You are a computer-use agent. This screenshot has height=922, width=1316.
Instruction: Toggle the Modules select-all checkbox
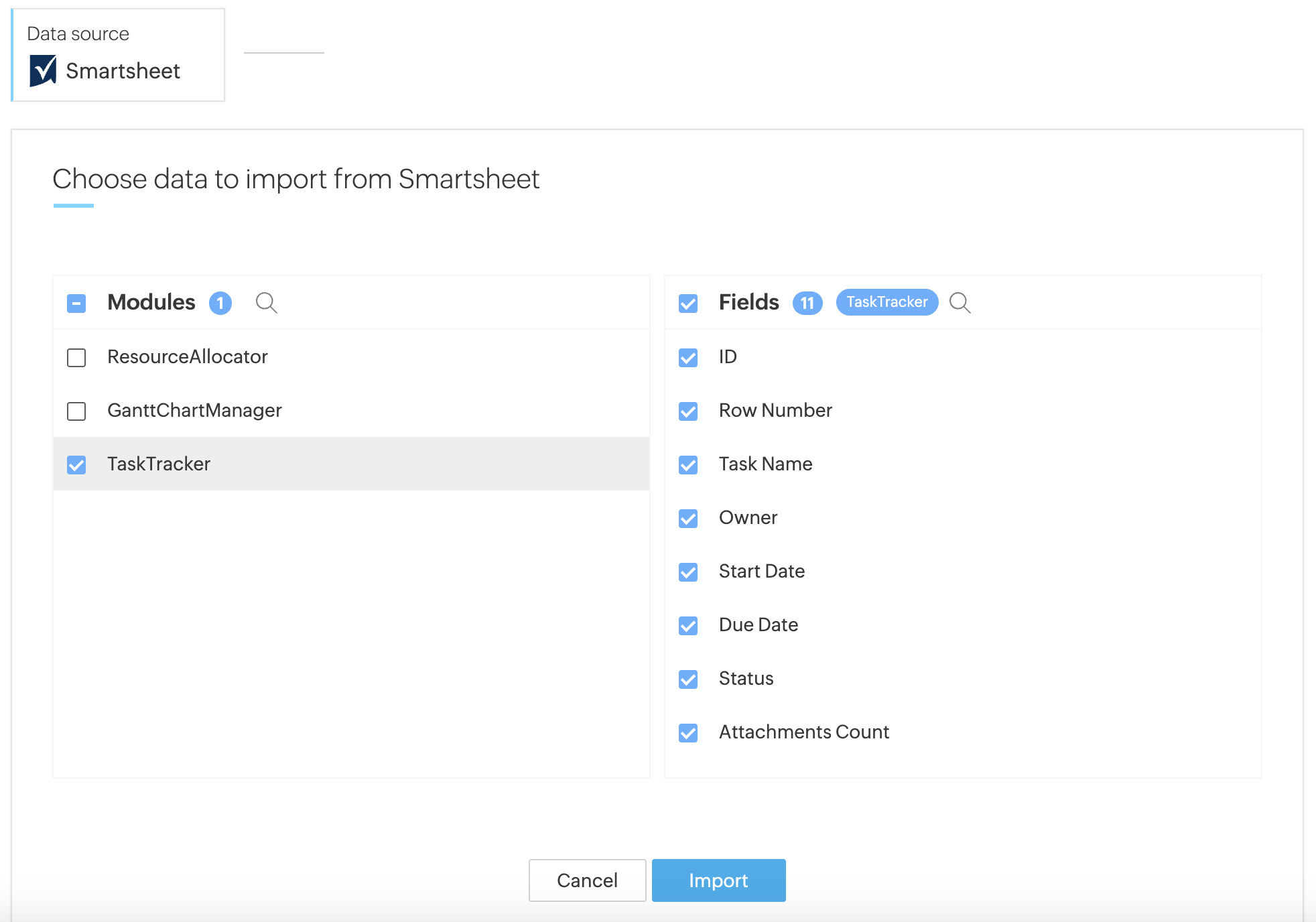pyautogui.click(x=76, y=304)
